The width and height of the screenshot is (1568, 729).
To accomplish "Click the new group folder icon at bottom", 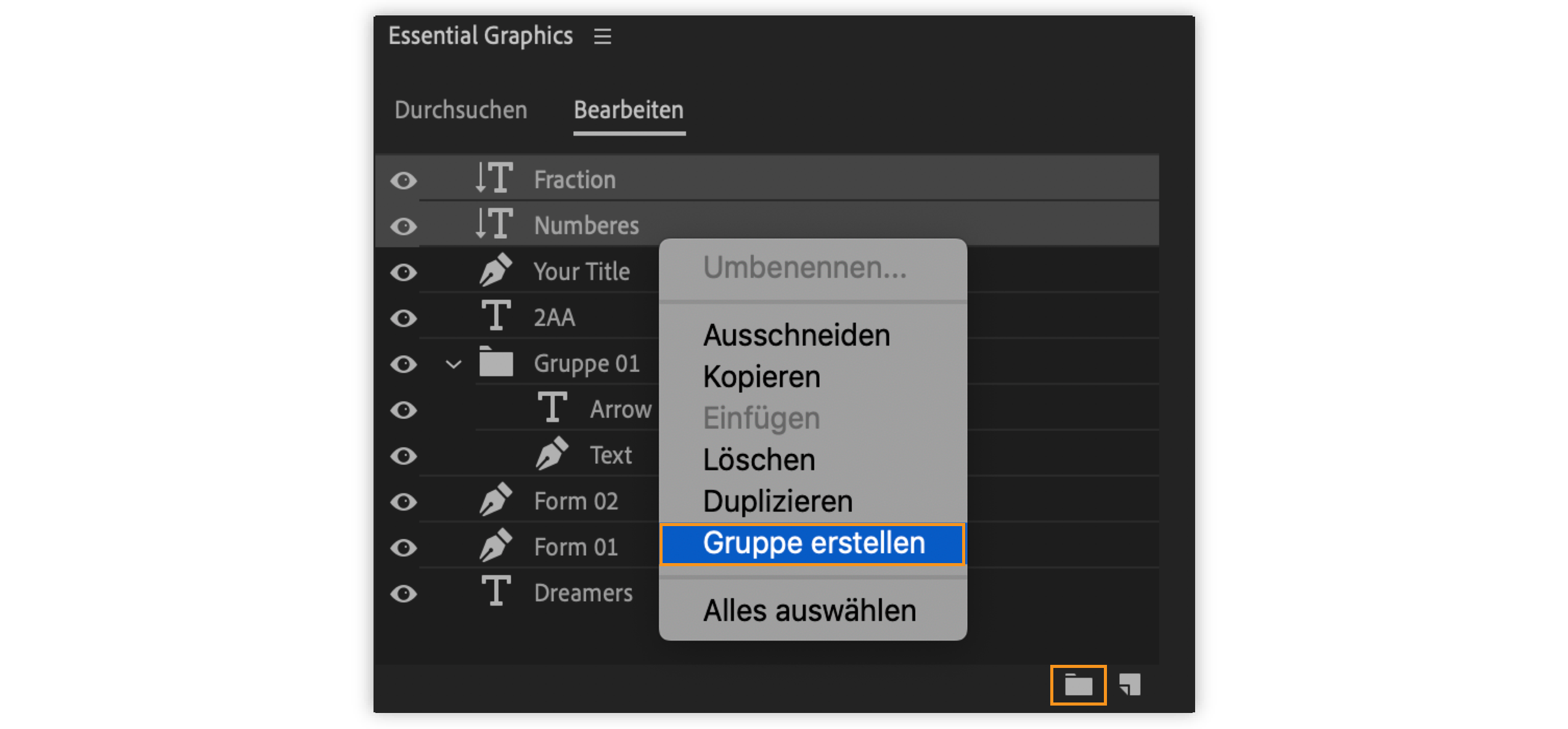I will coord(1078,683).
